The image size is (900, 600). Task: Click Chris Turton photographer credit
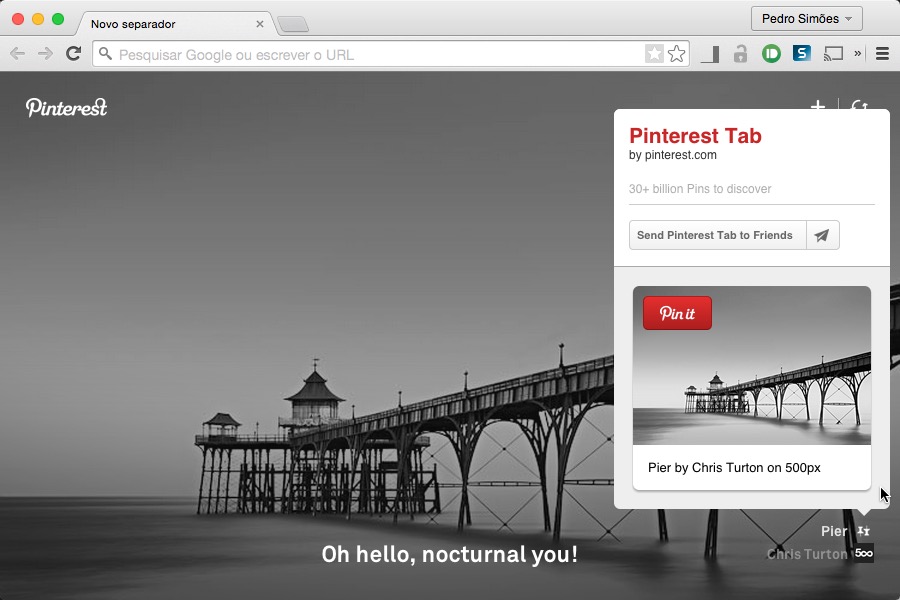click(x=807, y=554)
